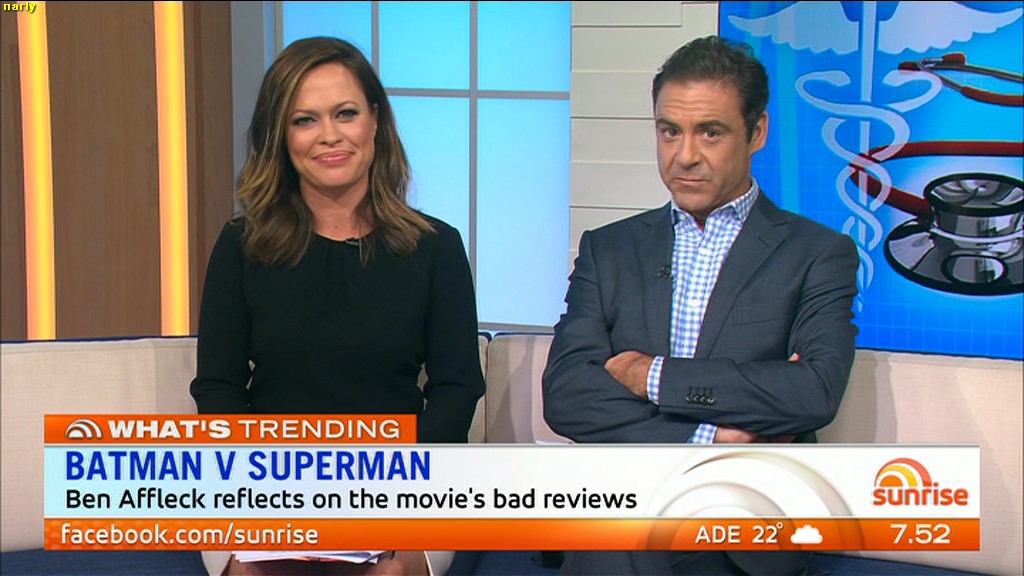Click the man's lapel microphone
This screenshot has width=1024, height=576.
665,271
